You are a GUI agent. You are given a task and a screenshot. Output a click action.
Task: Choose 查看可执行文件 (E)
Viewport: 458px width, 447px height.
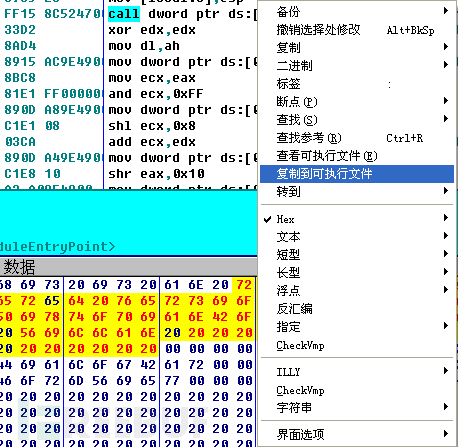(357, 156)
